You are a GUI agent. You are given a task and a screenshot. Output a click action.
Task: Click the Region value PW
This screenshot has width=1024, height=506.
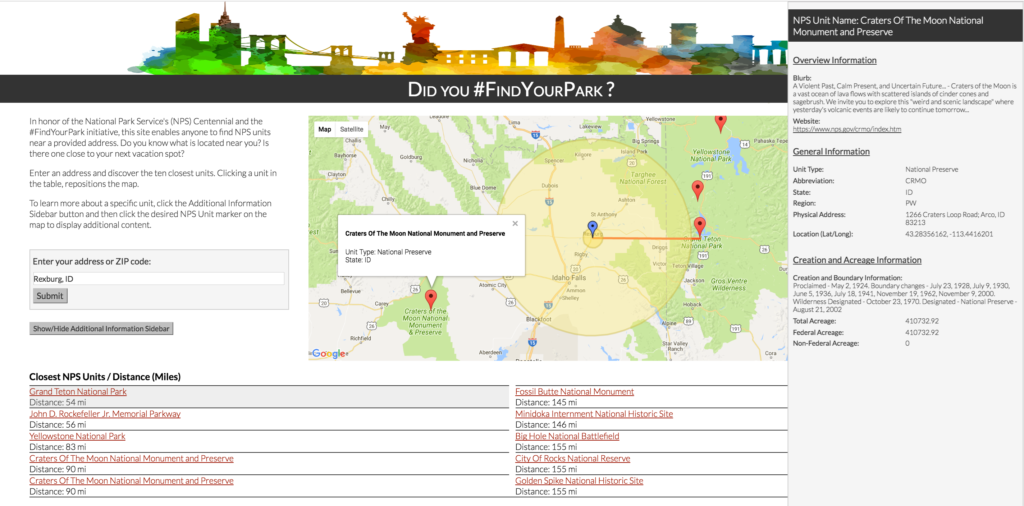click(x=910, y=204)
